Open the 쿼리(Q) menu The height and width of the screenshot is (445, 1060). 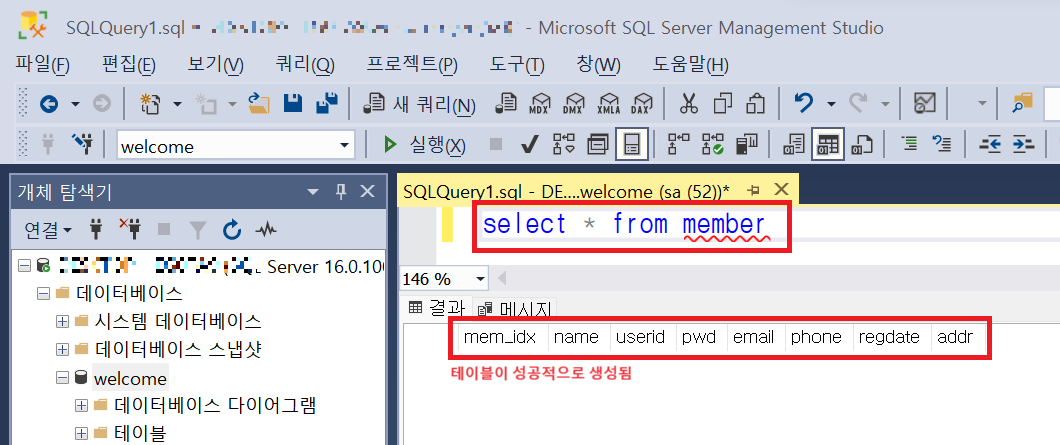pyautogui.click(x=305, y=65)
